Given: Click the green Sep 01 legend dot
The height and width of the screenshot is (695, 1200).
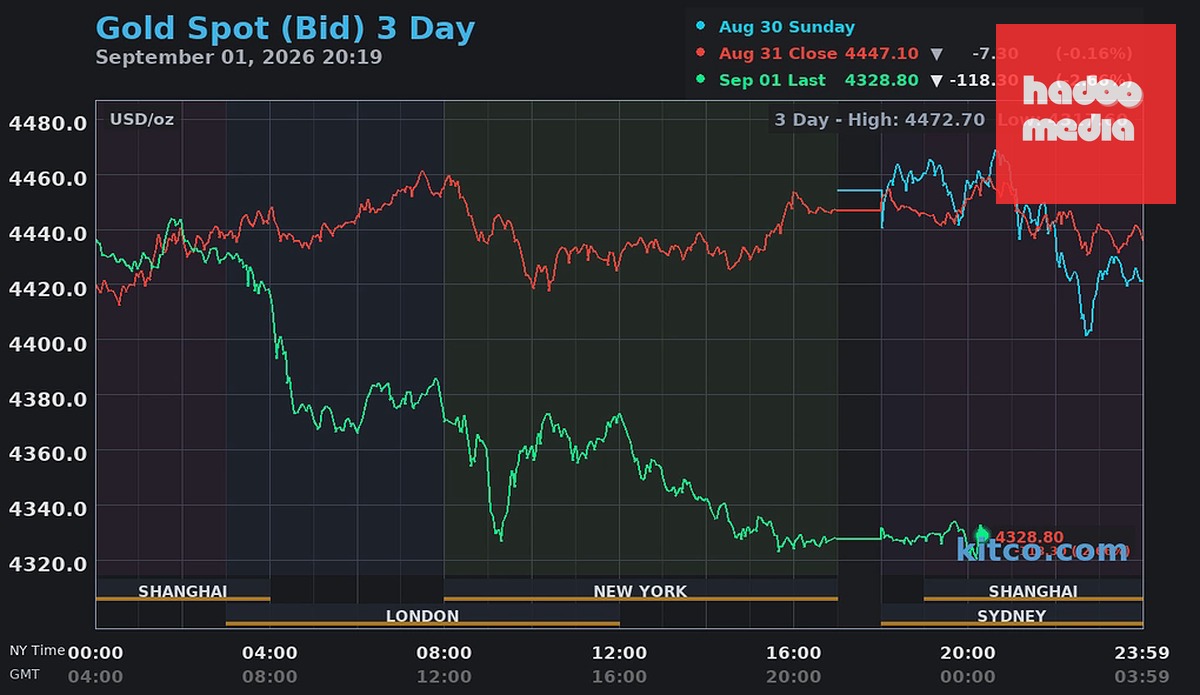Looking at the screenshot, I should point(700,79).
